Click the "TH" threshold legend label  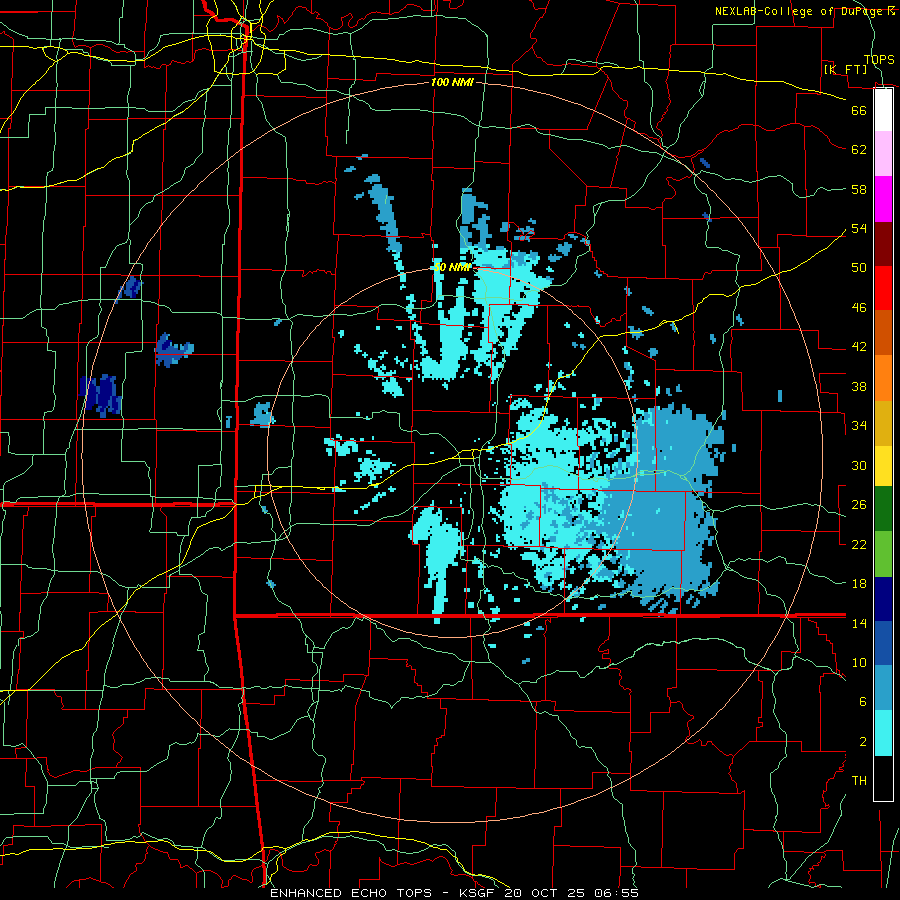pyautogui.click(x=859, y=781)
